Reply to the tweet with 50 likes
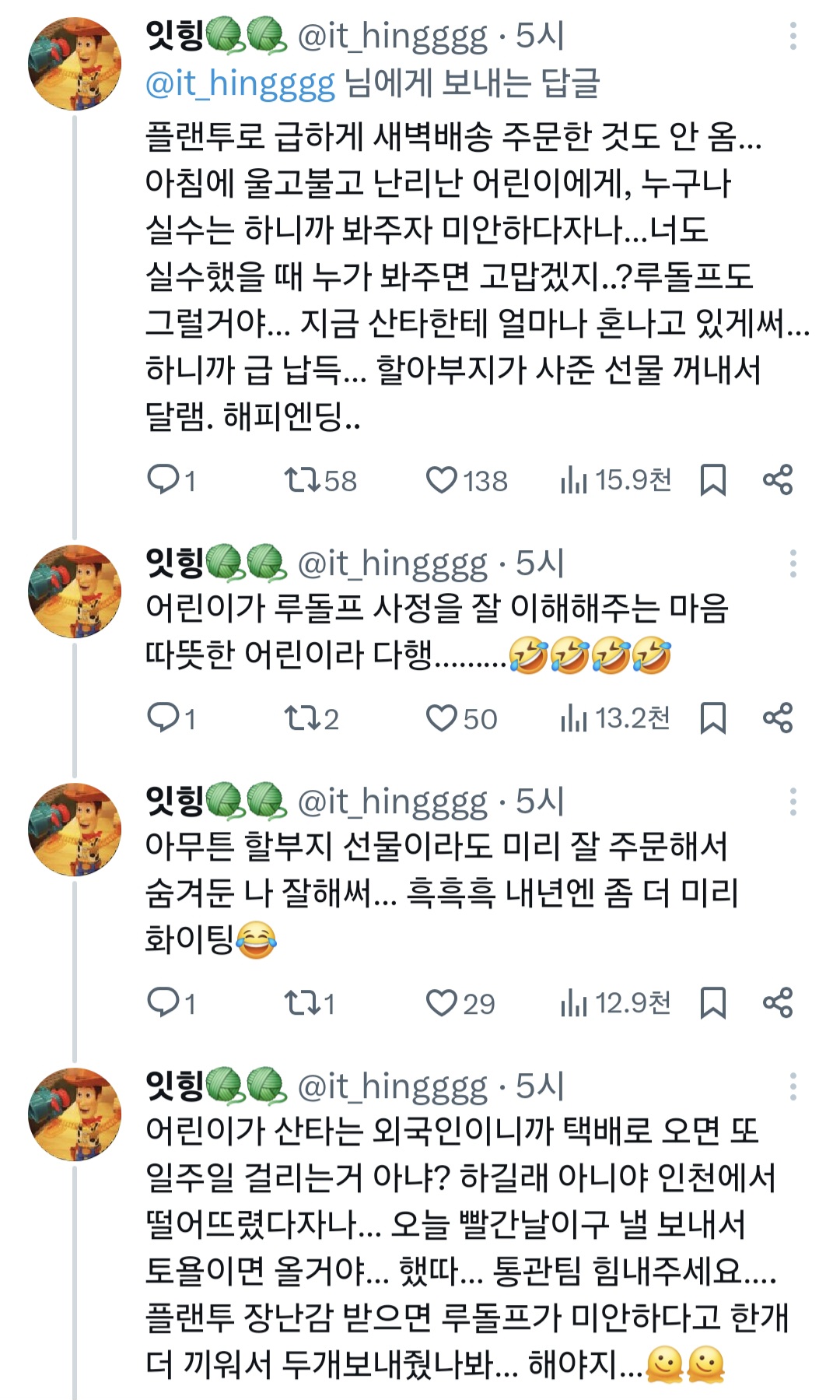 [x=163, y=718]
